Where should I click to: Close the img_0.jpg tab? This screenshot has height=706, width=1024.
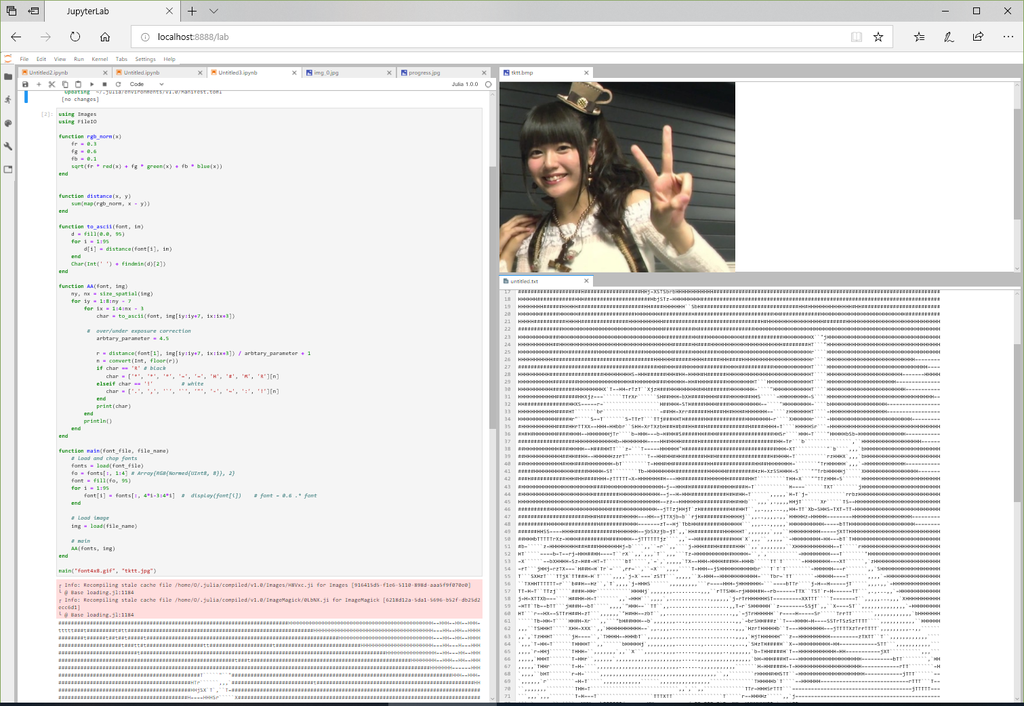[x=389, y=72]
